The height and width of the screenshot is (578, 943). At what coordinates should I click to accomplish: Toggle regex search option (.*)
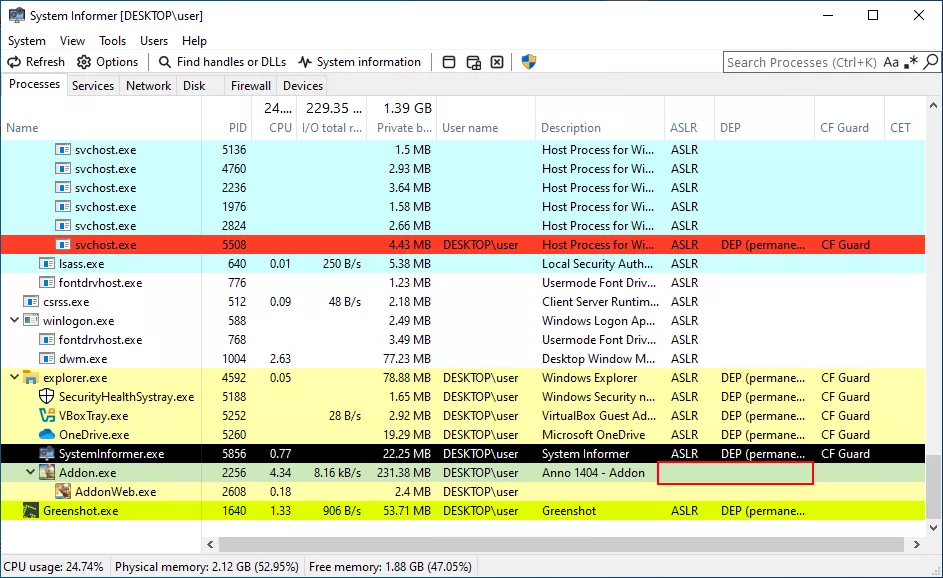click(x=911, y=62)
